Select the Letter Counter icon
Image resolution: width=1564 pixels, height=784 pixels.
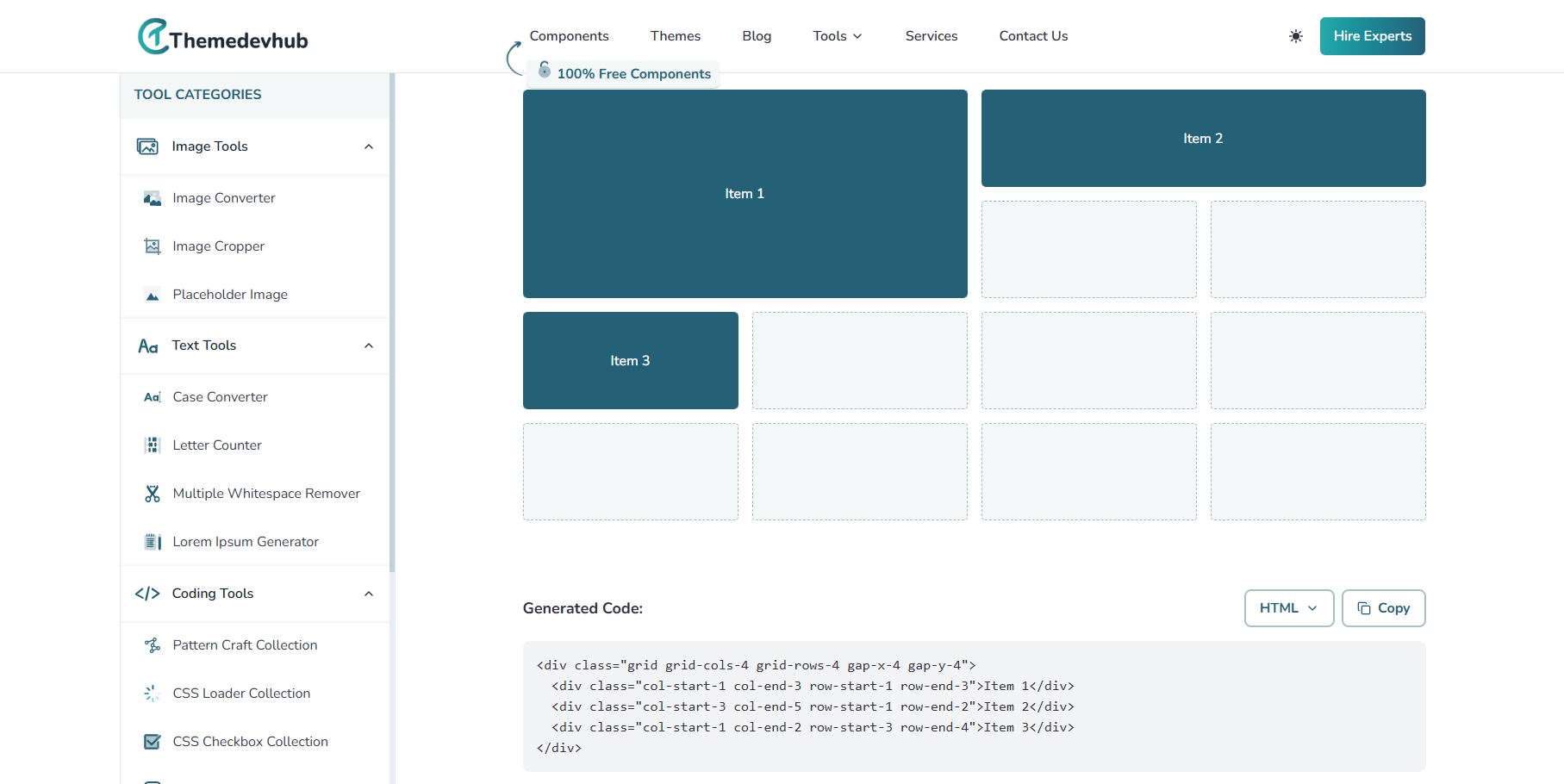click(153, 445)
